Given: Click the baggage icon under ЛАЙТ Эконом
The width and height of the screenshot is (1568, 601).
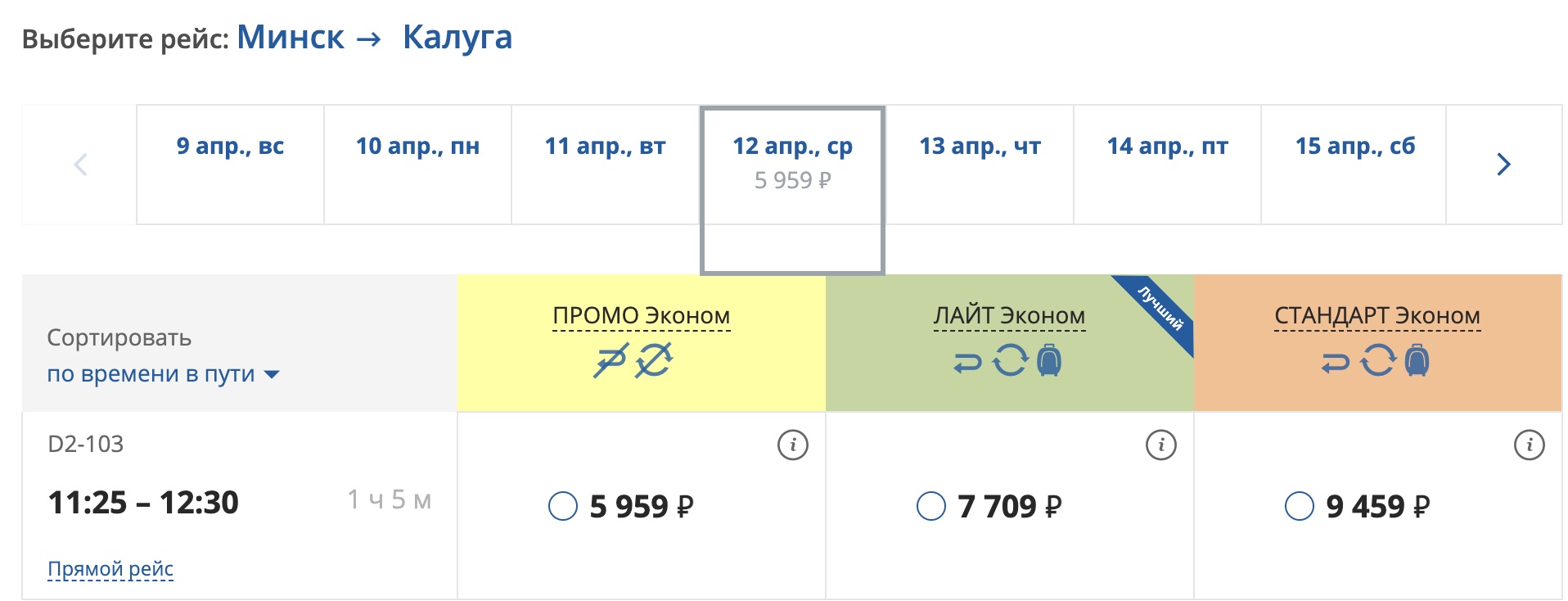Looking at the screenshot, I should click(x=1049, y=360).
